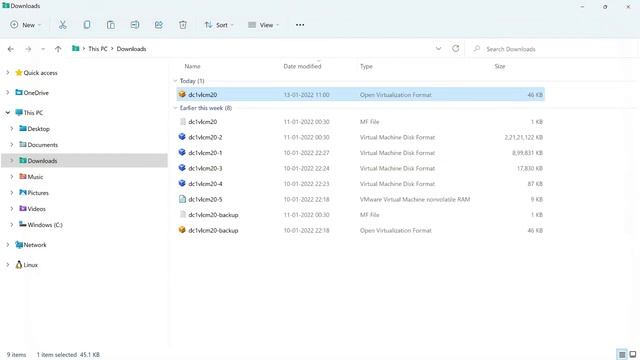Go back with the Back arrow
The width and height of the screenshot is (640, 360).
[11, 49]
